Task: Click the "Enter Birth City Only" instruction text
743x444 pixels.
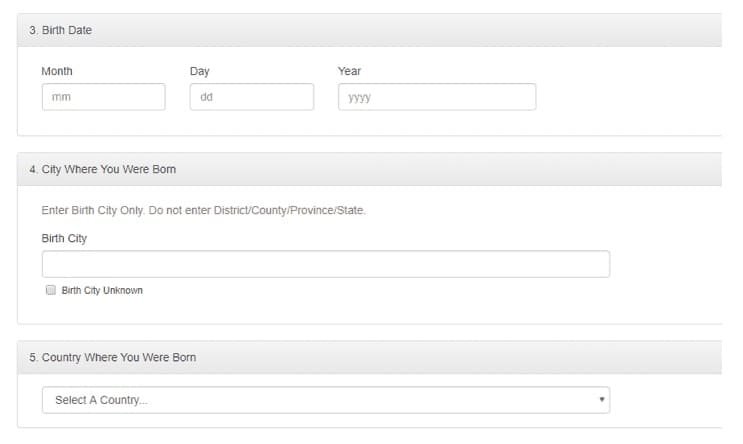Action: tap(204, 211)
